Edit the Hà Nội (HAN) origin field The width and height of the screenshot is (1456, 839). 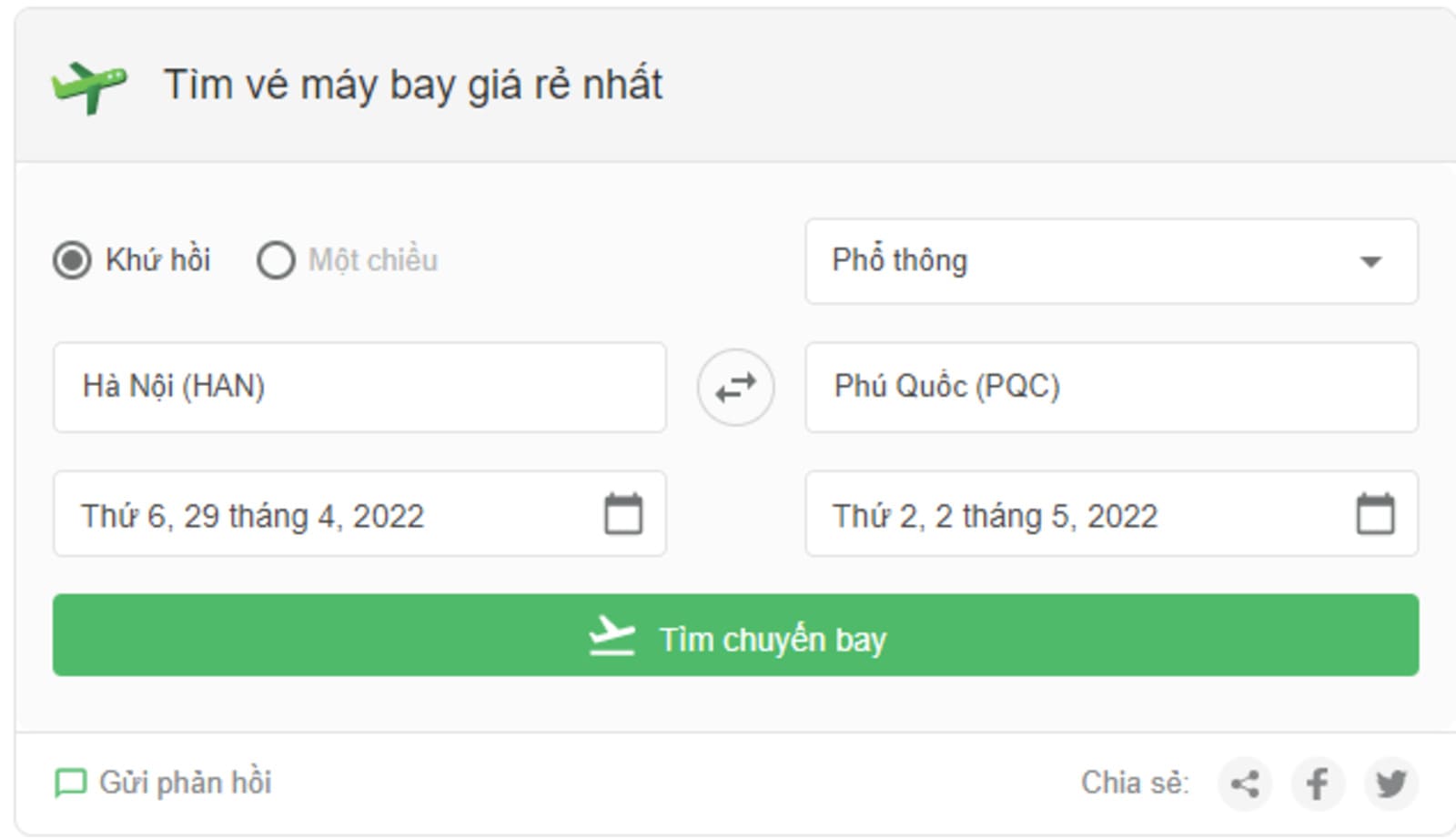[x=359, y=388]
